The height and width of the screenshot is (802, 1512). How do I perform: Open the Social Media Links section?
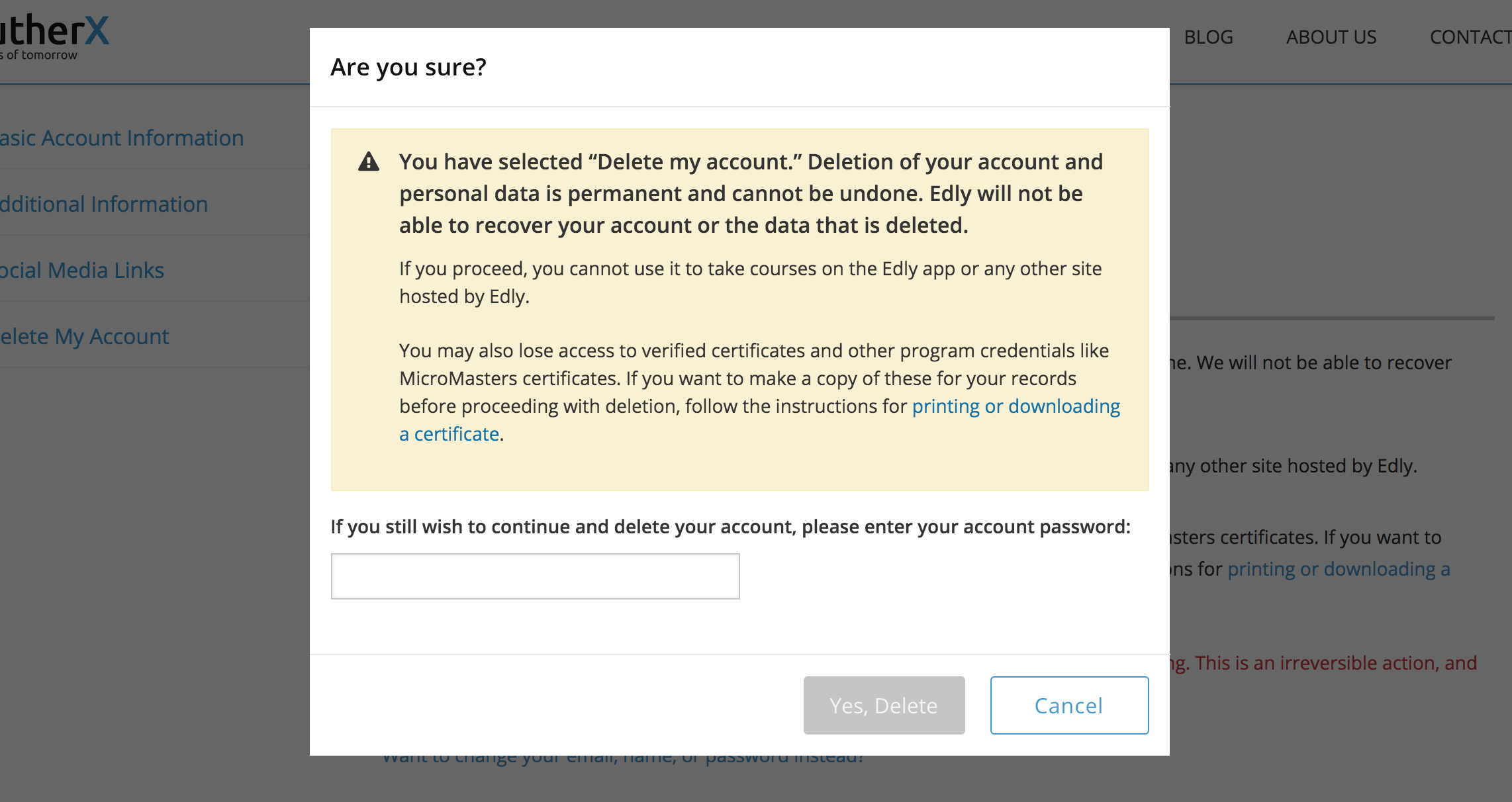click(x=82, y=270)
